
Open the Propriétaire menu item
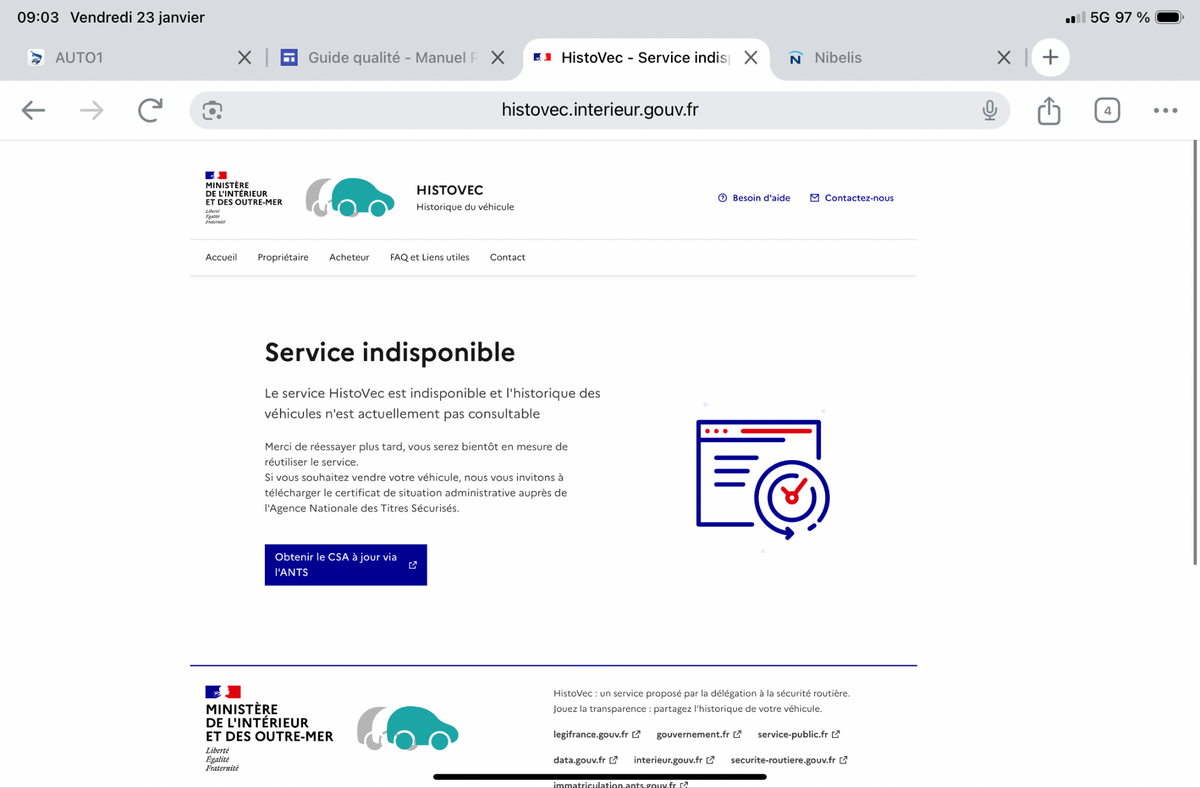(283, 258)
